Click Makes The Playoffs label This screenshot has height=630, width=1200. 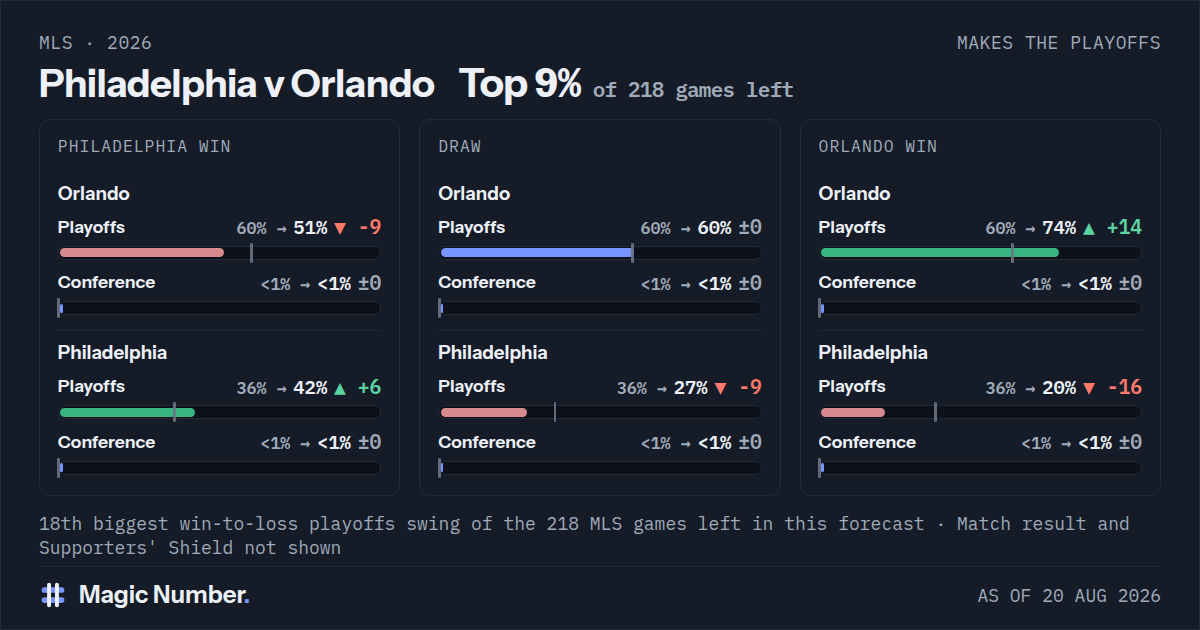pos(1059,43)
